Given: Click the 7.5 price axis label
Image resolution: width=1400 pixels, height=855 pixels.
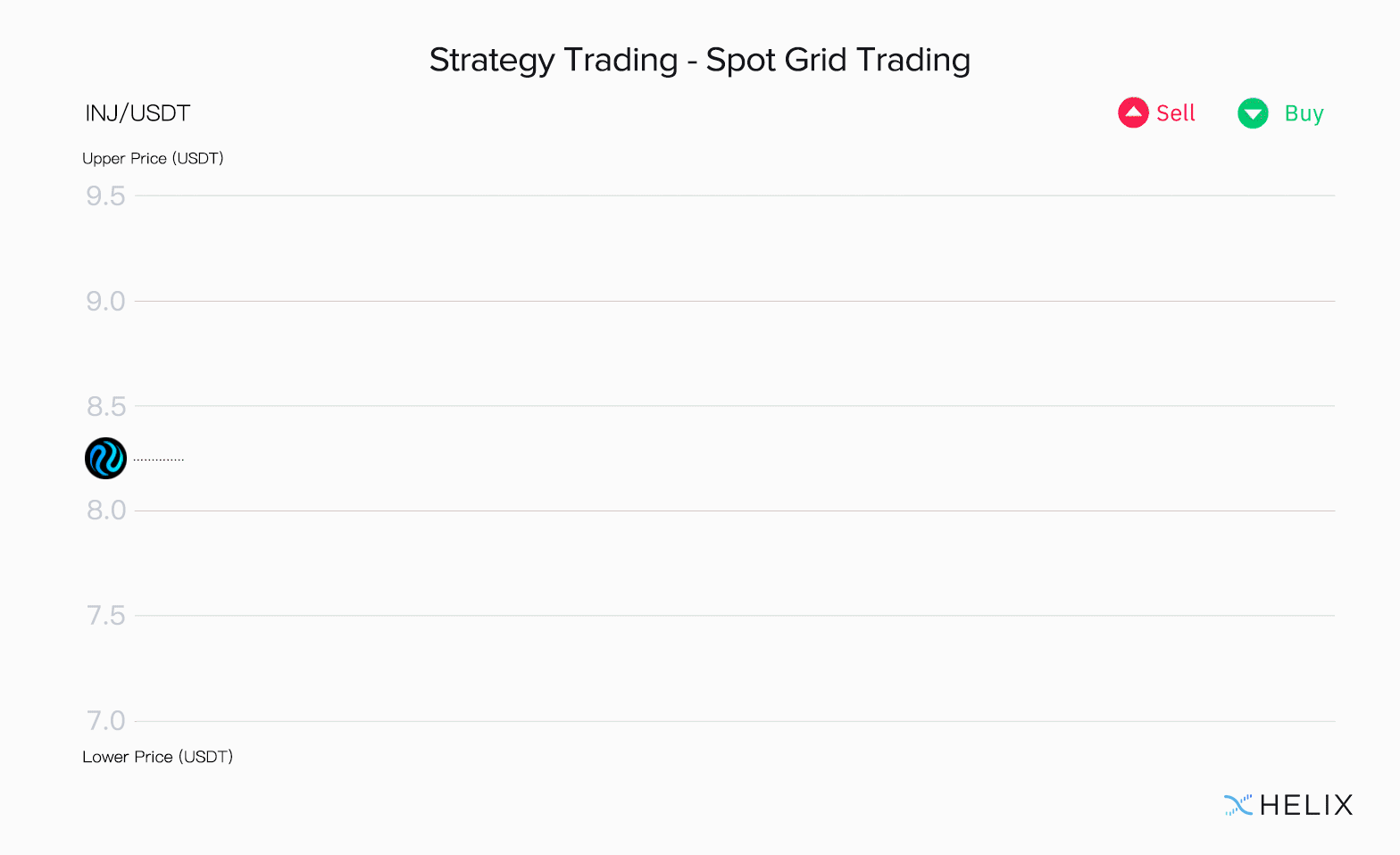Looking at the screenshot, I should 106,616.
